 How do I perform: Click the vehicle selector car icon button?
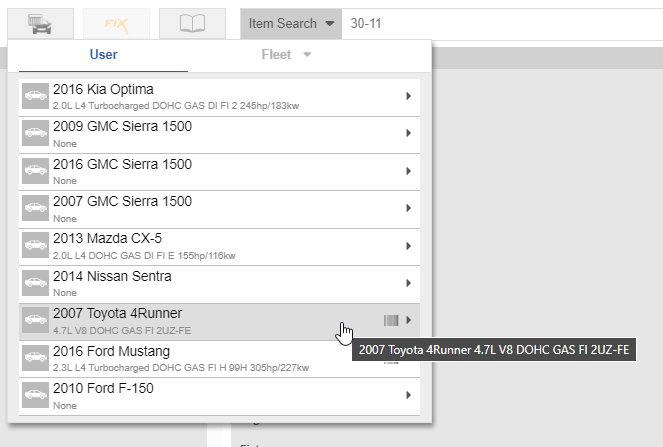(x=40, y=23)
